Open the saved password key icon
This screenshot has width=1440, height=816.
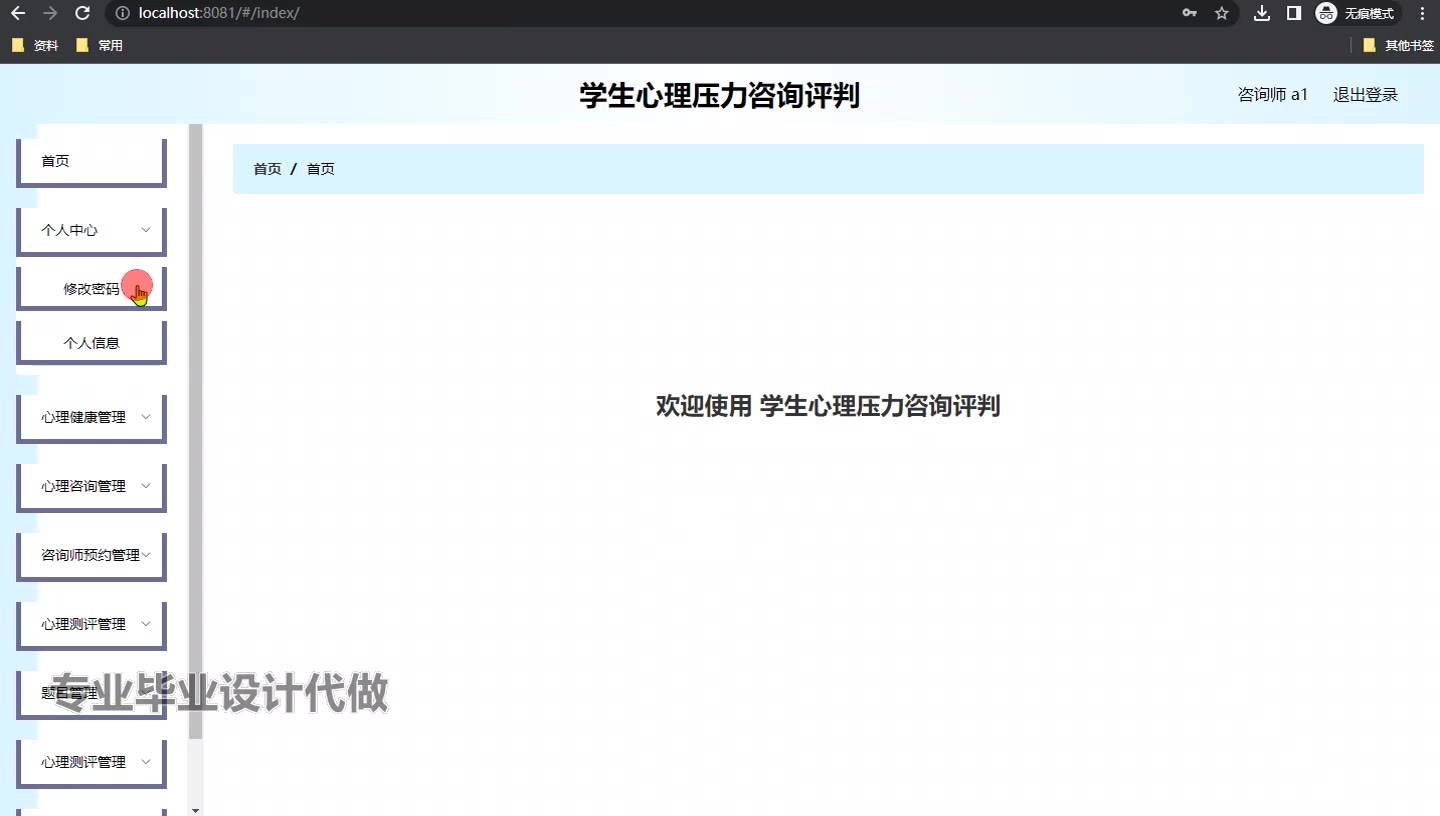(x=1190, y=13)
